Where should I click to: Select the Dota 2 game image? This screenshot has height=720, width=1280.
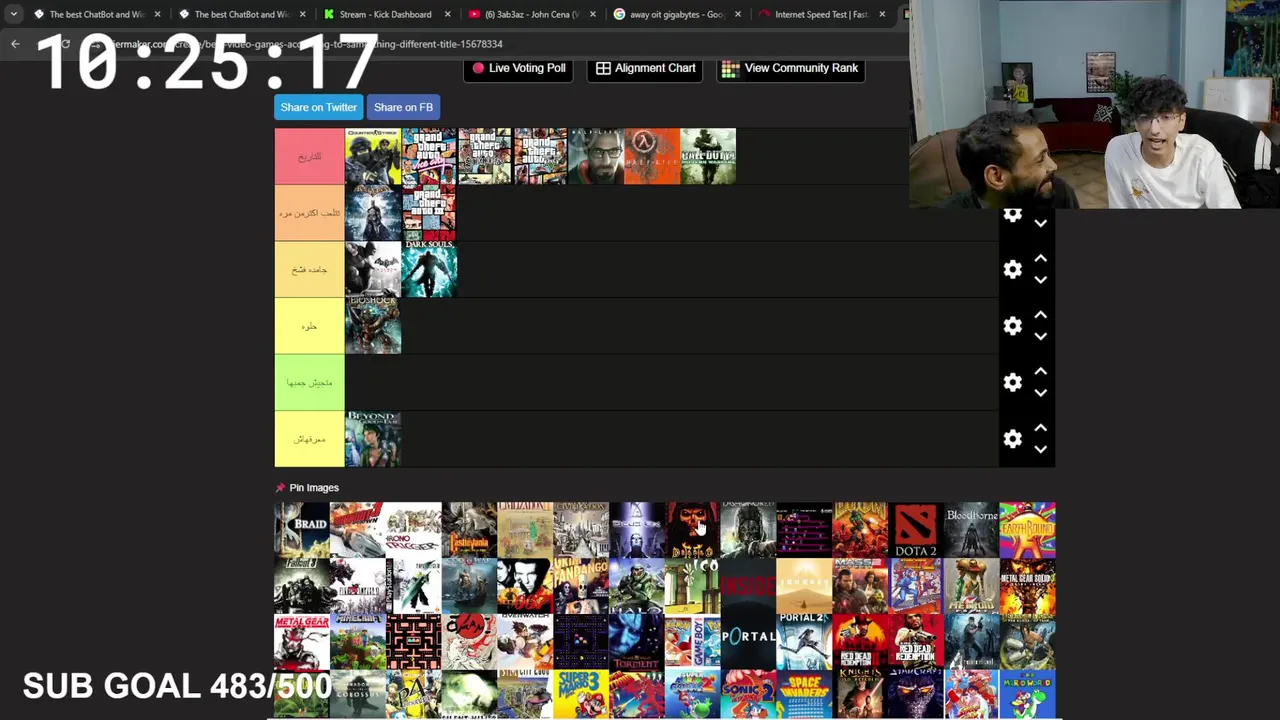[915, 530]
